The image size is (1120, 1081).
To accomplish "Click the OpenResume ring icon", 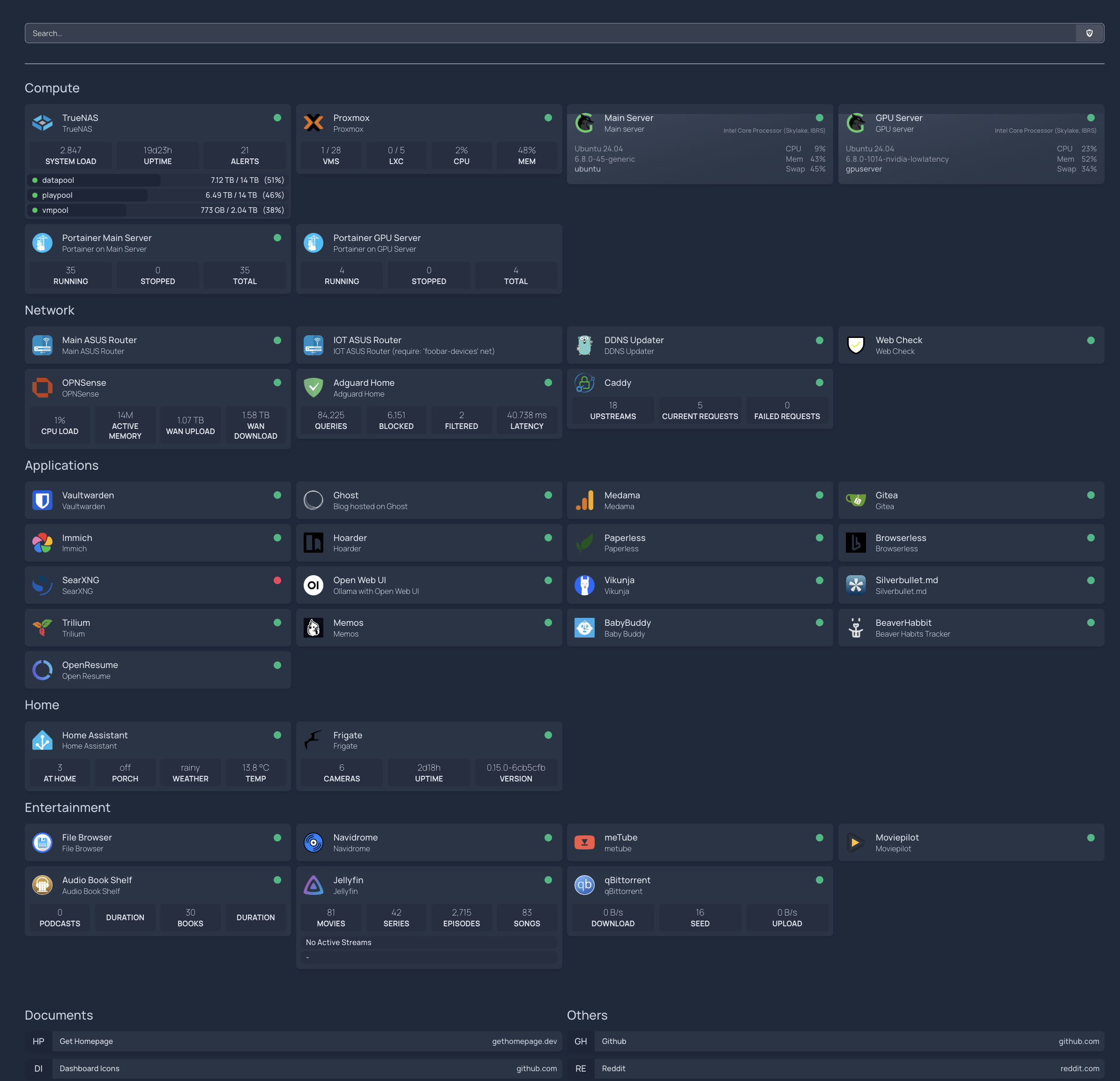I will coord(42,670).
